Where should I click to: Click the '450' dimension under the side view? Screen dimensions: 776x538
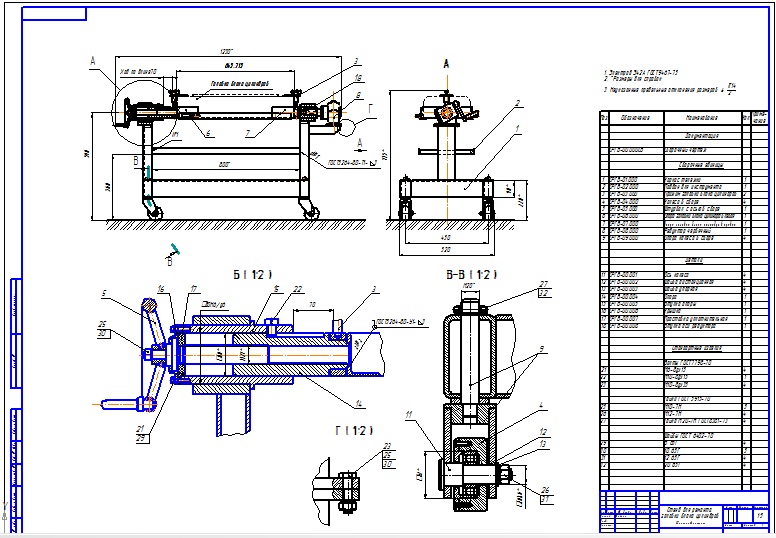coord(445,238)
